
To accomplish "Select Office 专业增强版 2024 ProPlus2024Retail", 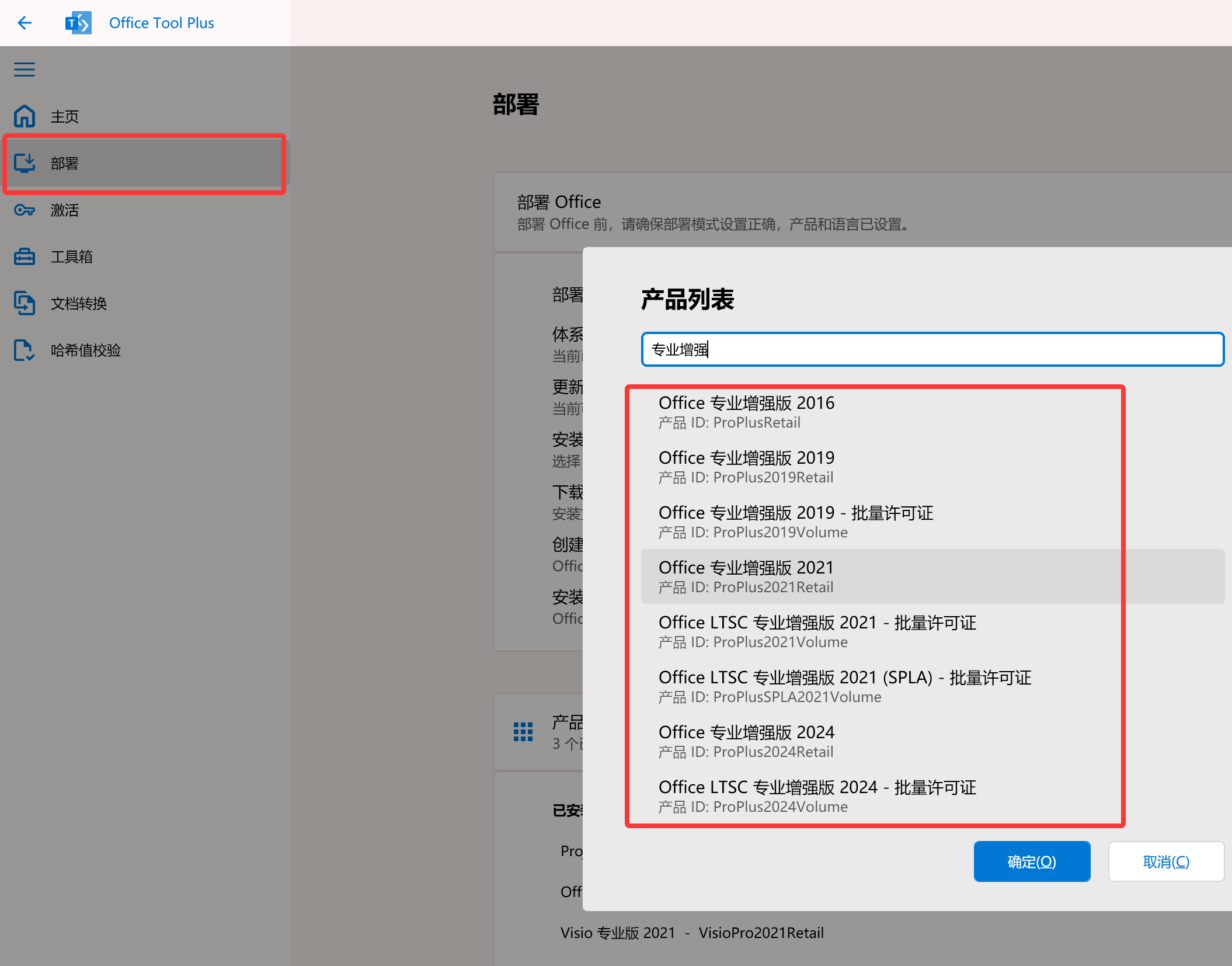I will (x=932, y=741).
